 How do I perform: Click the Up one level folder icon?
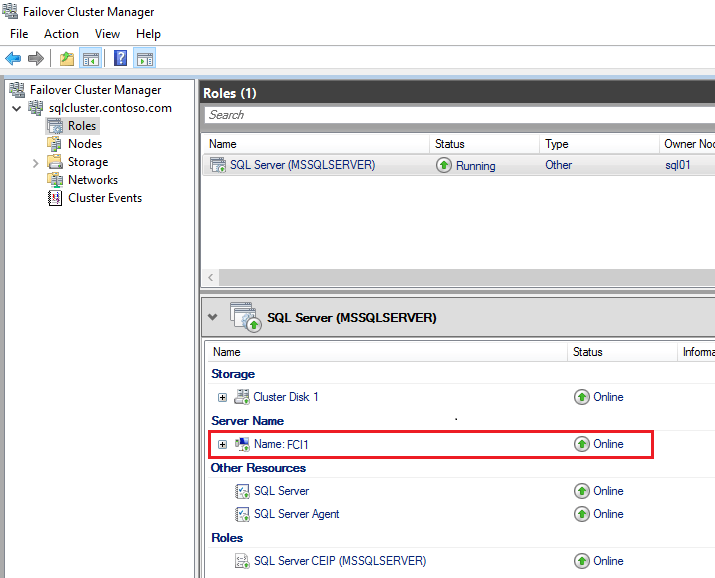[x=67, y=58]
